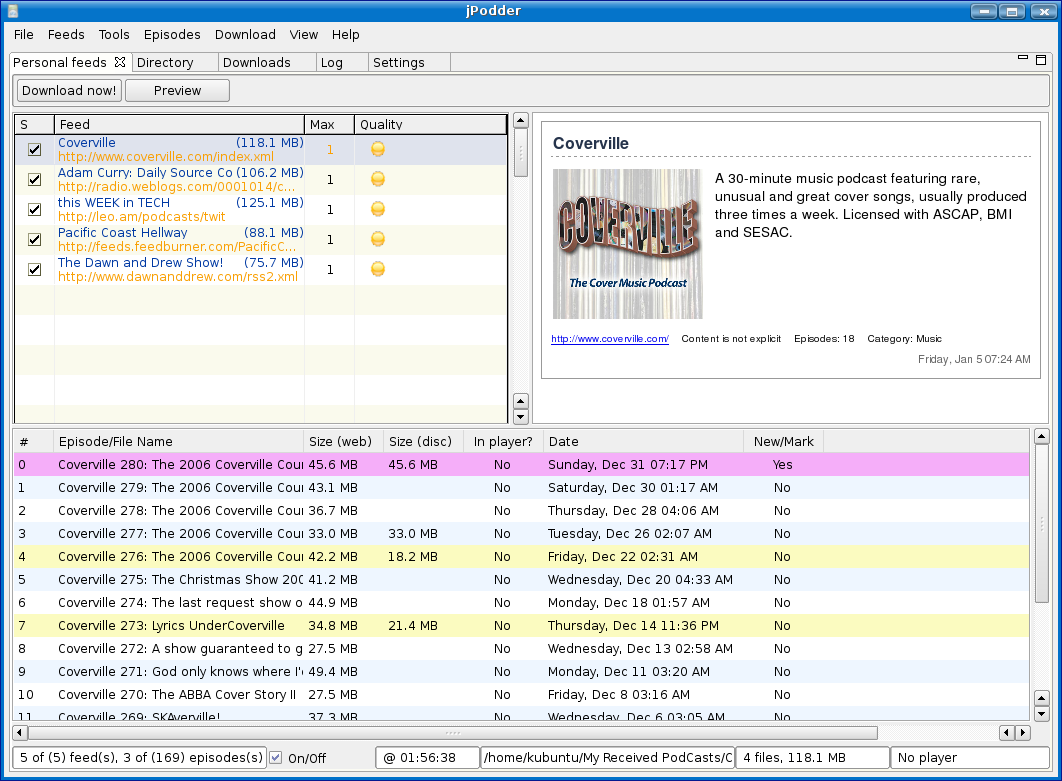Click episode list scroll down arrow
1062x781 pixels.
coord(1042,714)
